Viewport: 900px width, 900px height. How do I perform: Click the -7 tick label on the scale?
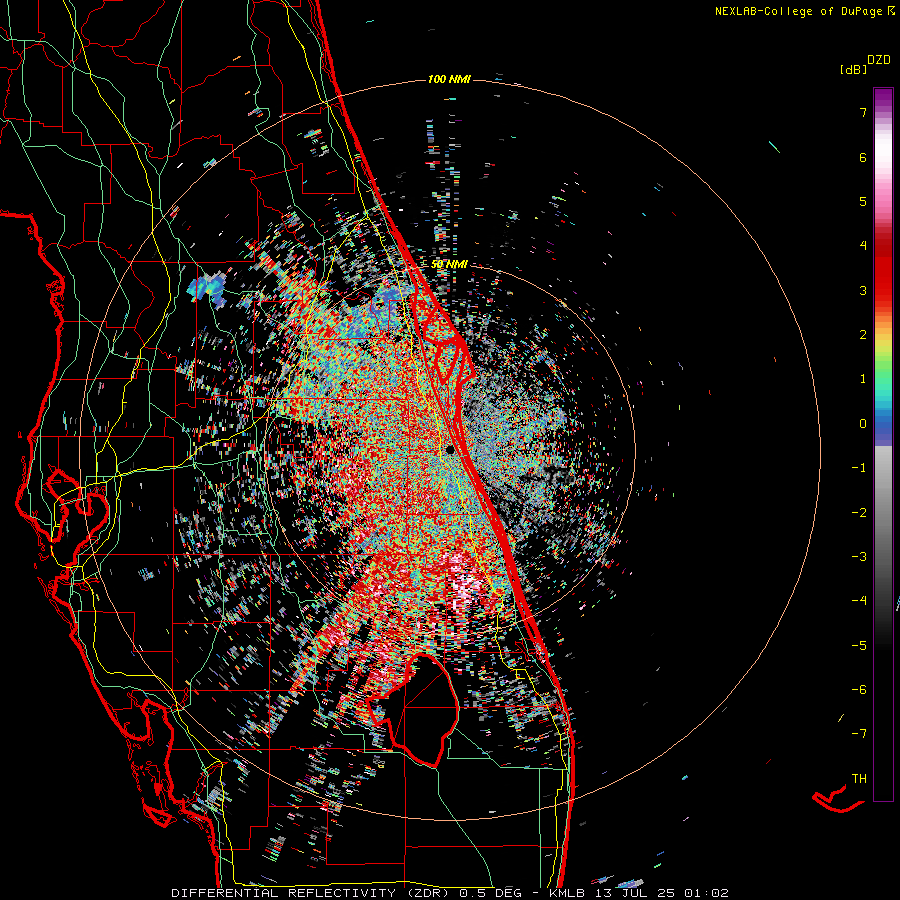click(859, 734)
